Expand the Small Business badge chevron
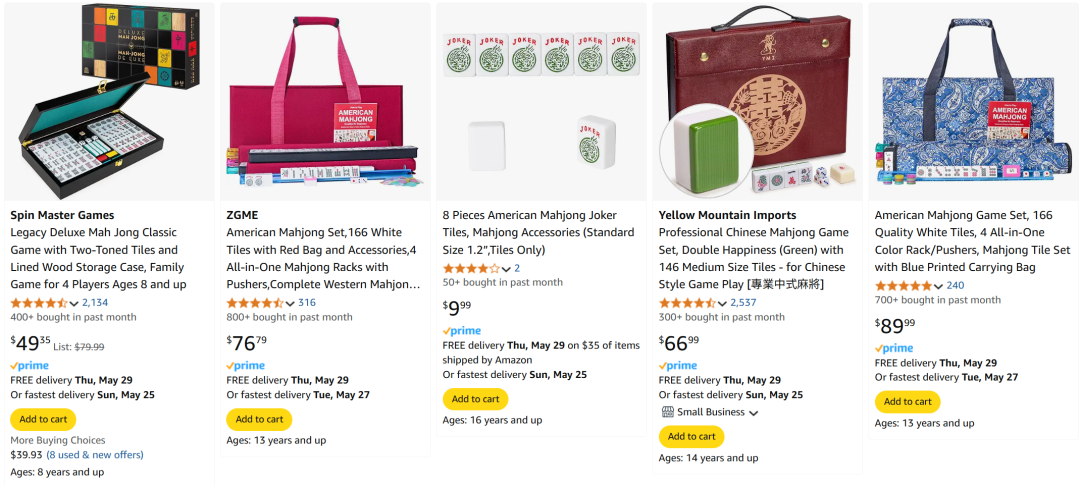 753,413
